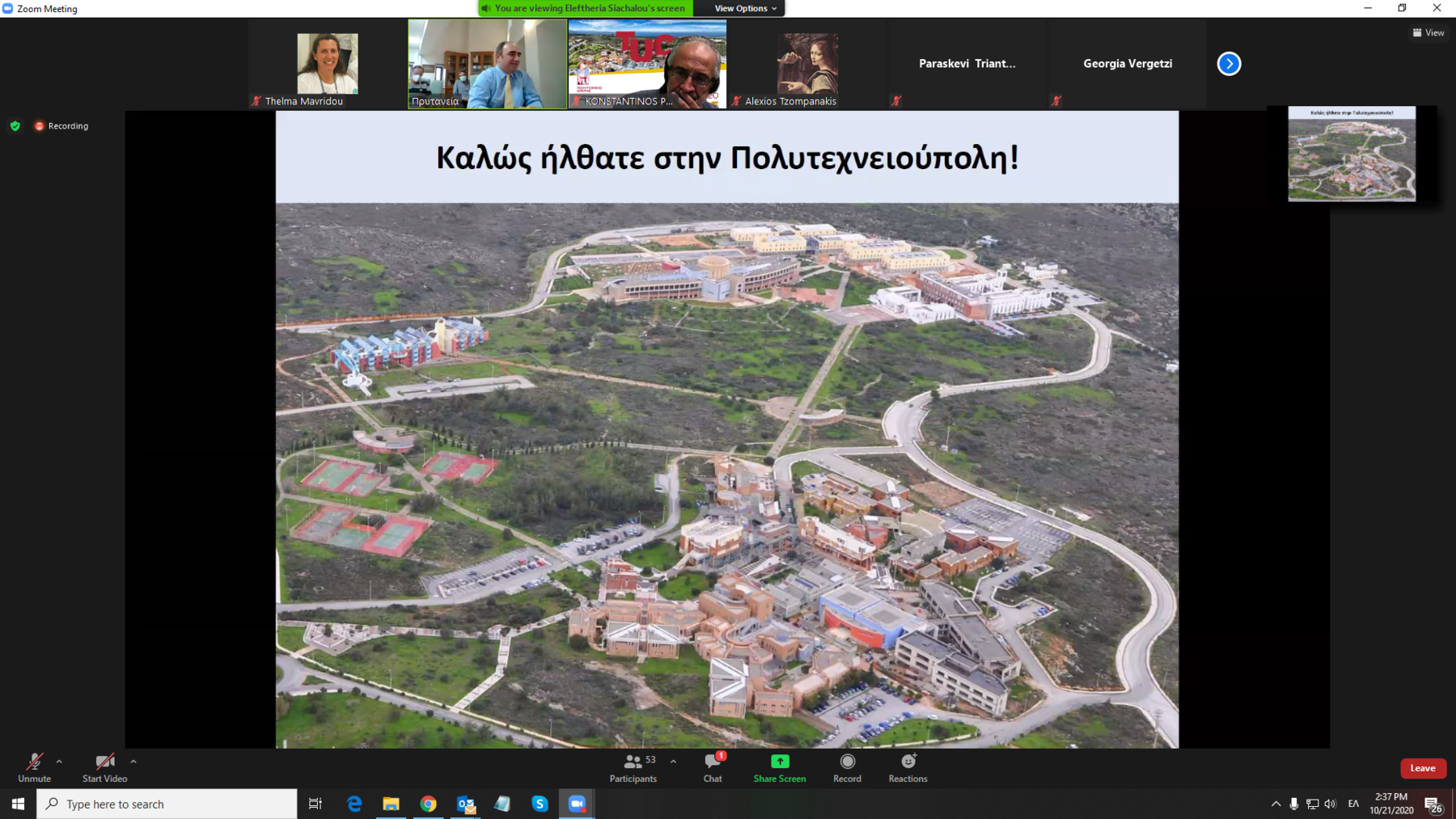
Task: Show next participants with blue arrow
Action: [x=1229, y=64]
